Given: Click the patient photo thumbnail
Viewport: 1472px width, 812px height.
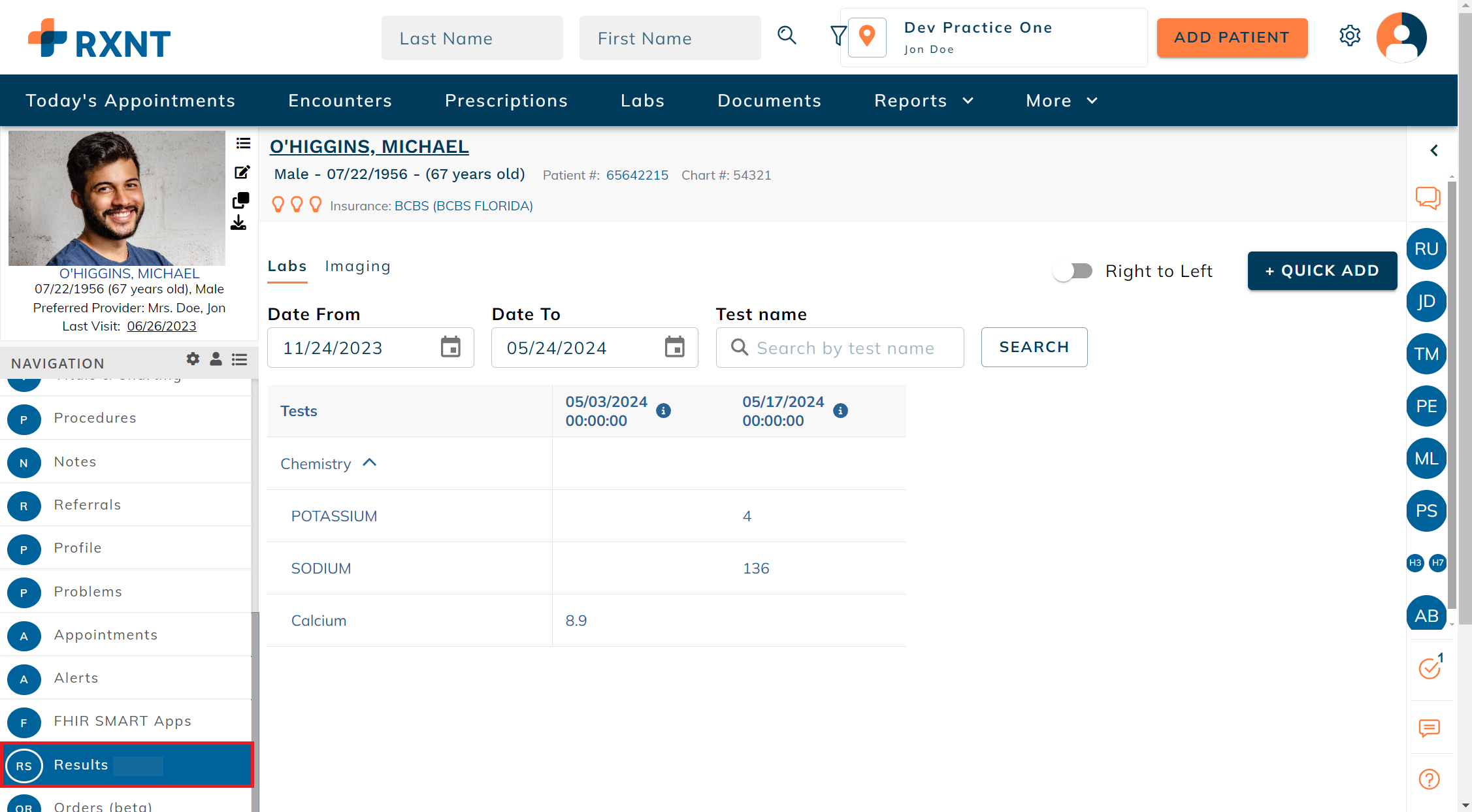Looking at the screenshot, I should click(x=117, y=198).
